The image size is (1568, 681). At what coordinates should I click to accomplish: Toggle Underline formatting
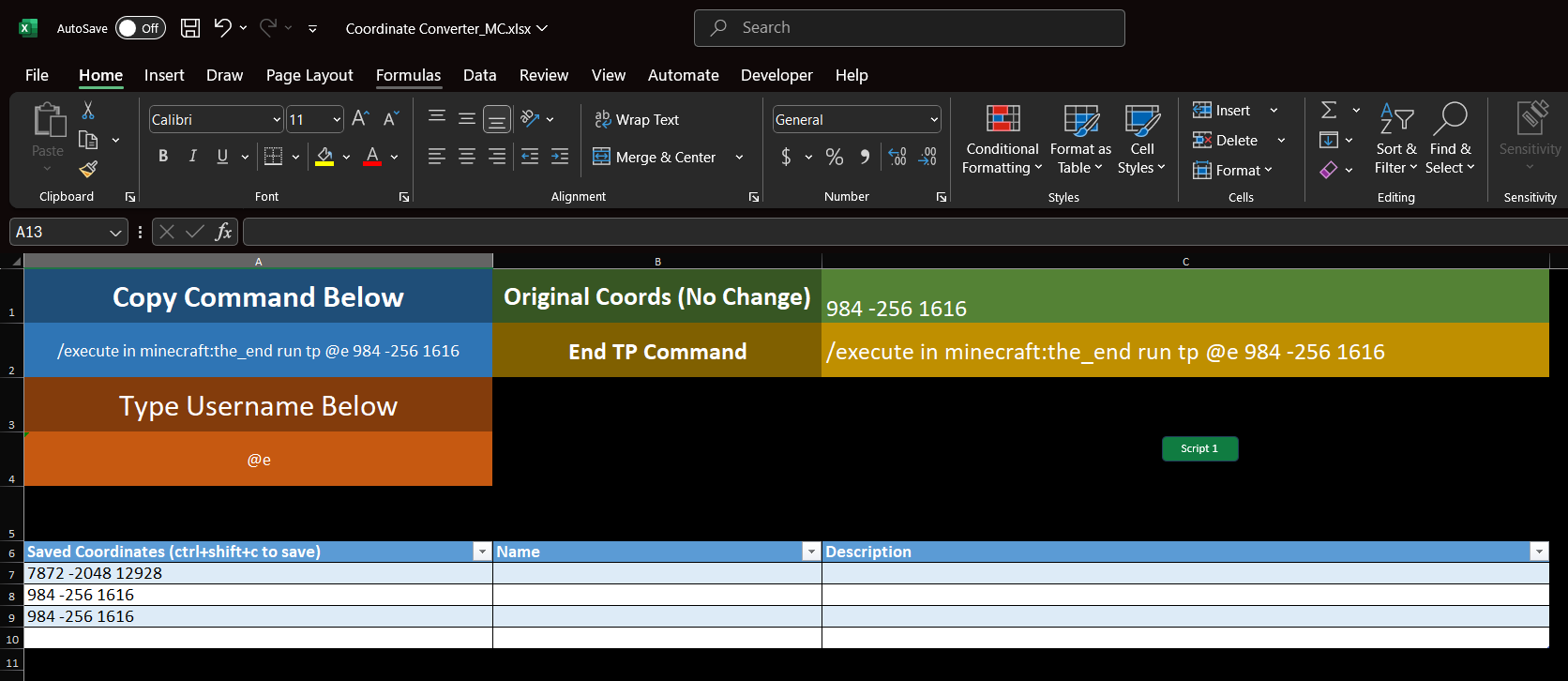(x=222, y=157)
